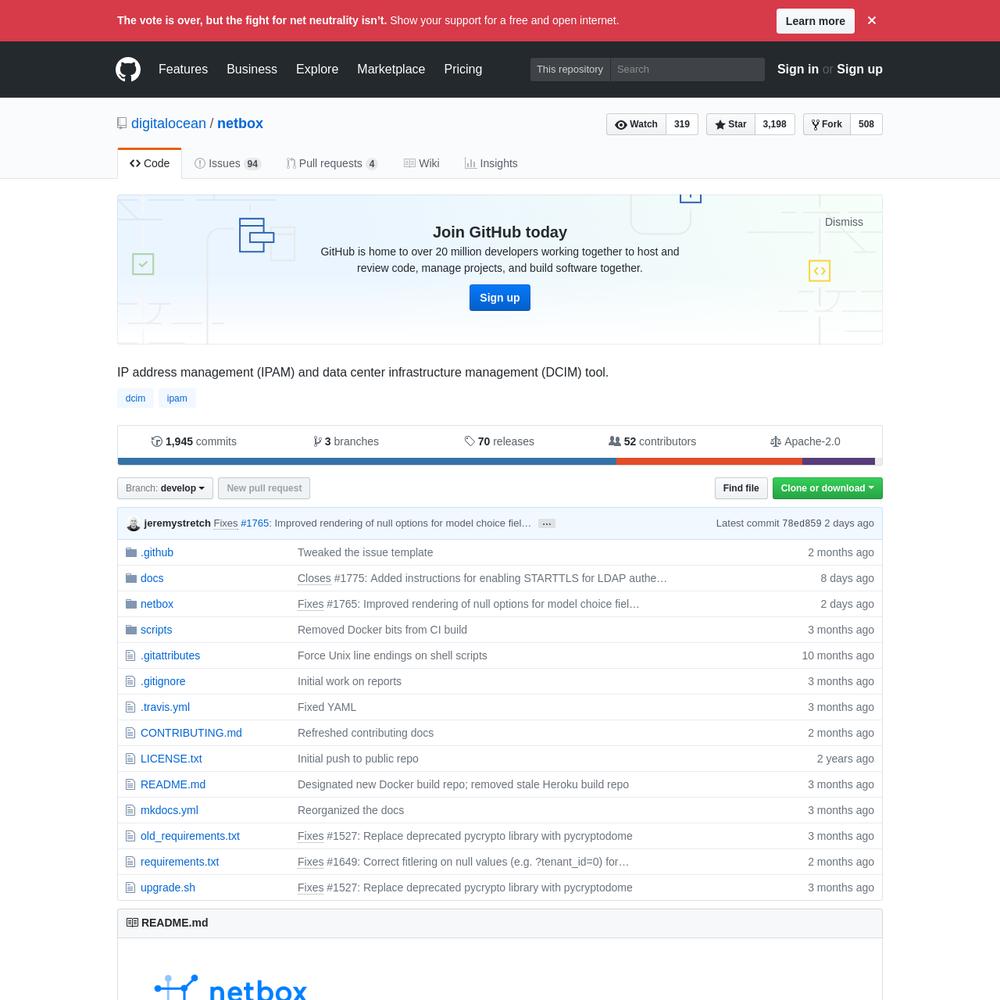Click Sign up in the header
The image size is (1000, 1000).
(859, 69)
